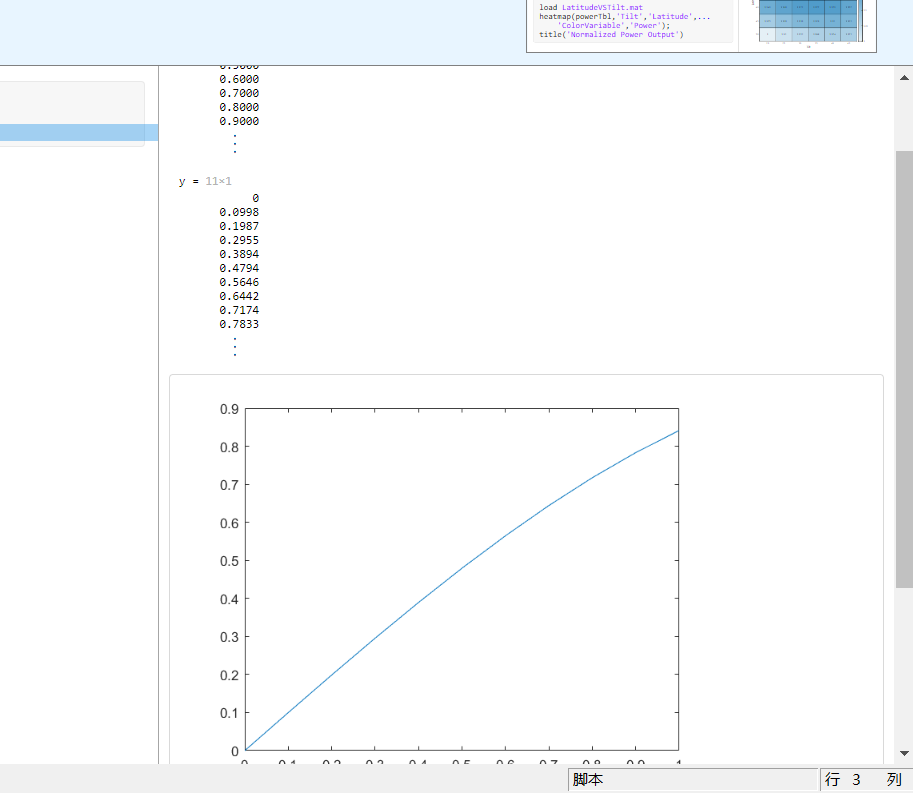Select the highlighted blue line in left code pane
The image size is (913, 793).
[79, 132]
